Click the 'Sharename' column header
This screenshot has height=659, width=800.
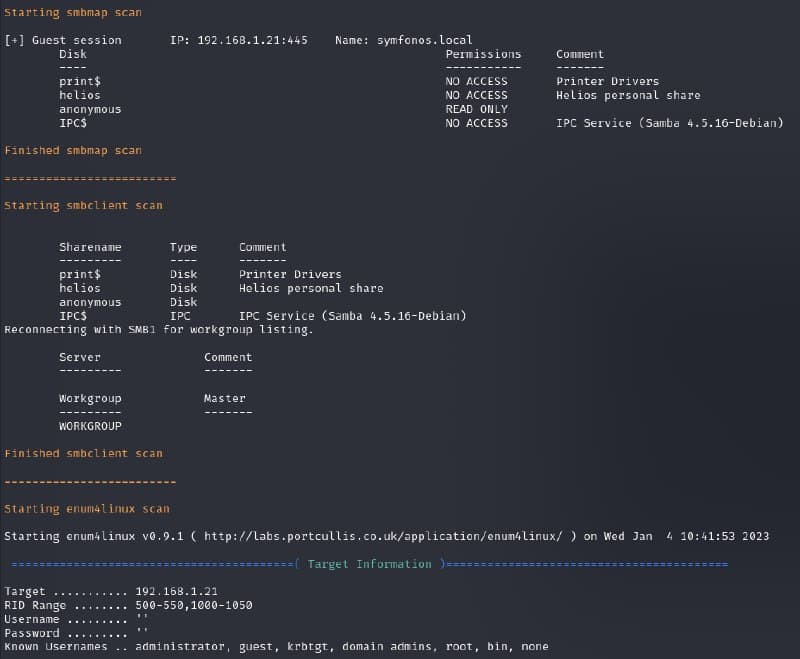(x=90, y=247)
